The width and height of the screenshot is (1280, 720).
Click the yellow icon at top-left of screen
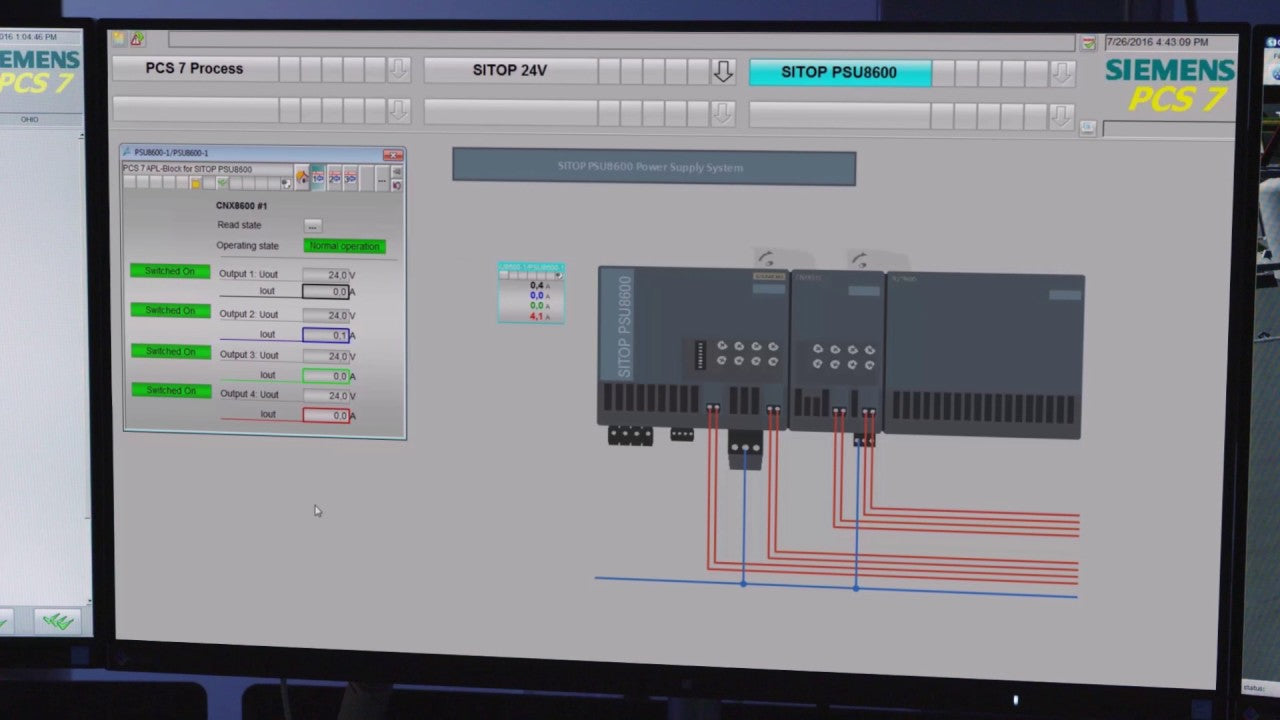point(119,38)
